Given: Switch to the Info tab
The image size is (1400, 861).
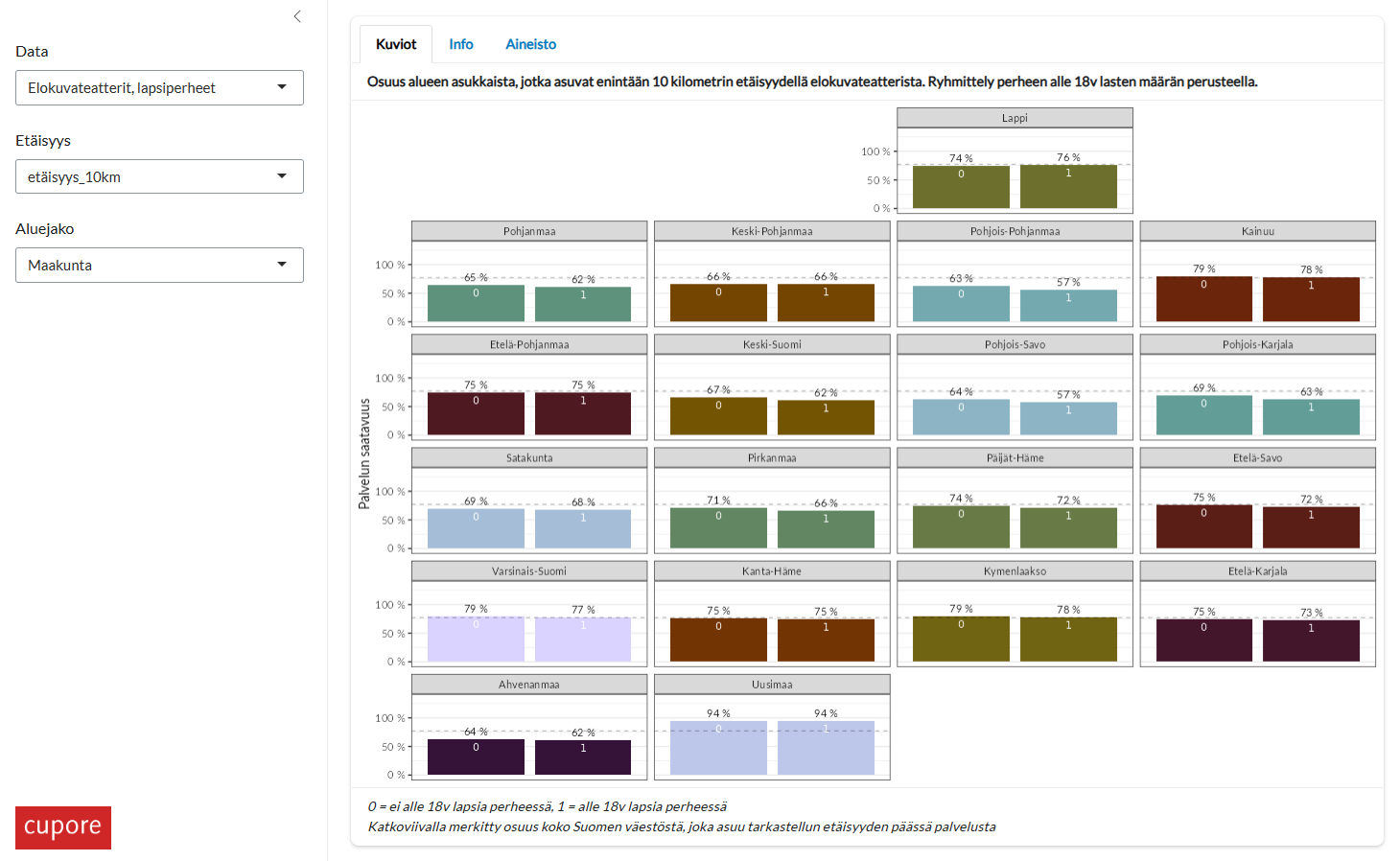Looking at the screenshot, I should click(461, 44).
